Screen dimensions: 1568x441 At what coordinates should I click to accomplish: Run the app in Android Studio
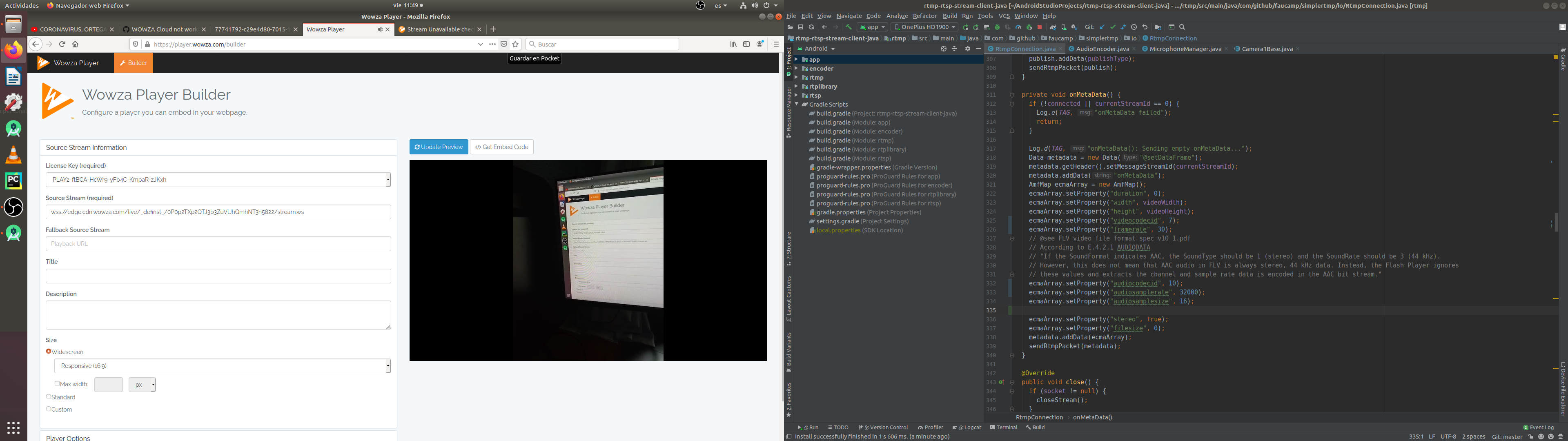point(967,27)
